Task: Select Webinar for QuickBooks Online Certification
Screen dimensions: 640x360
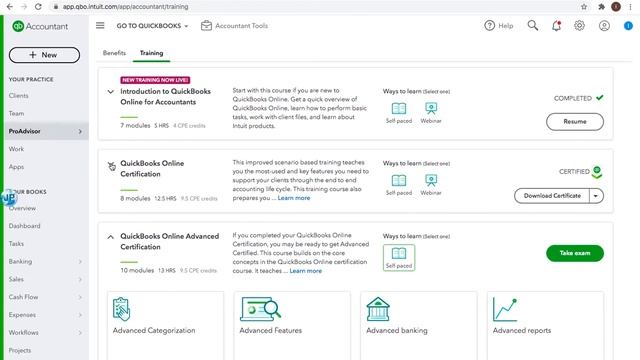Action: click(x=431, y=184)
